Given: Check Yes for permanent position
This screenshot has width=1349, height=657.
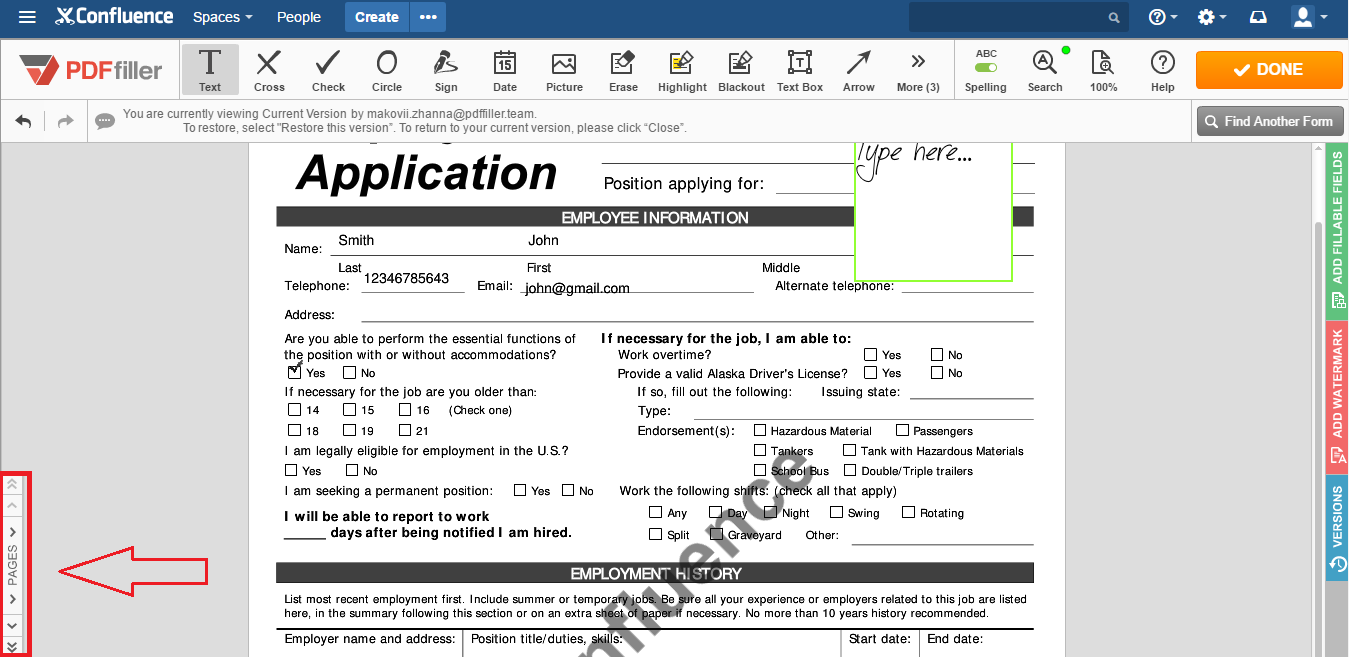Looking at the screenshot, I should tap(520, 490).
